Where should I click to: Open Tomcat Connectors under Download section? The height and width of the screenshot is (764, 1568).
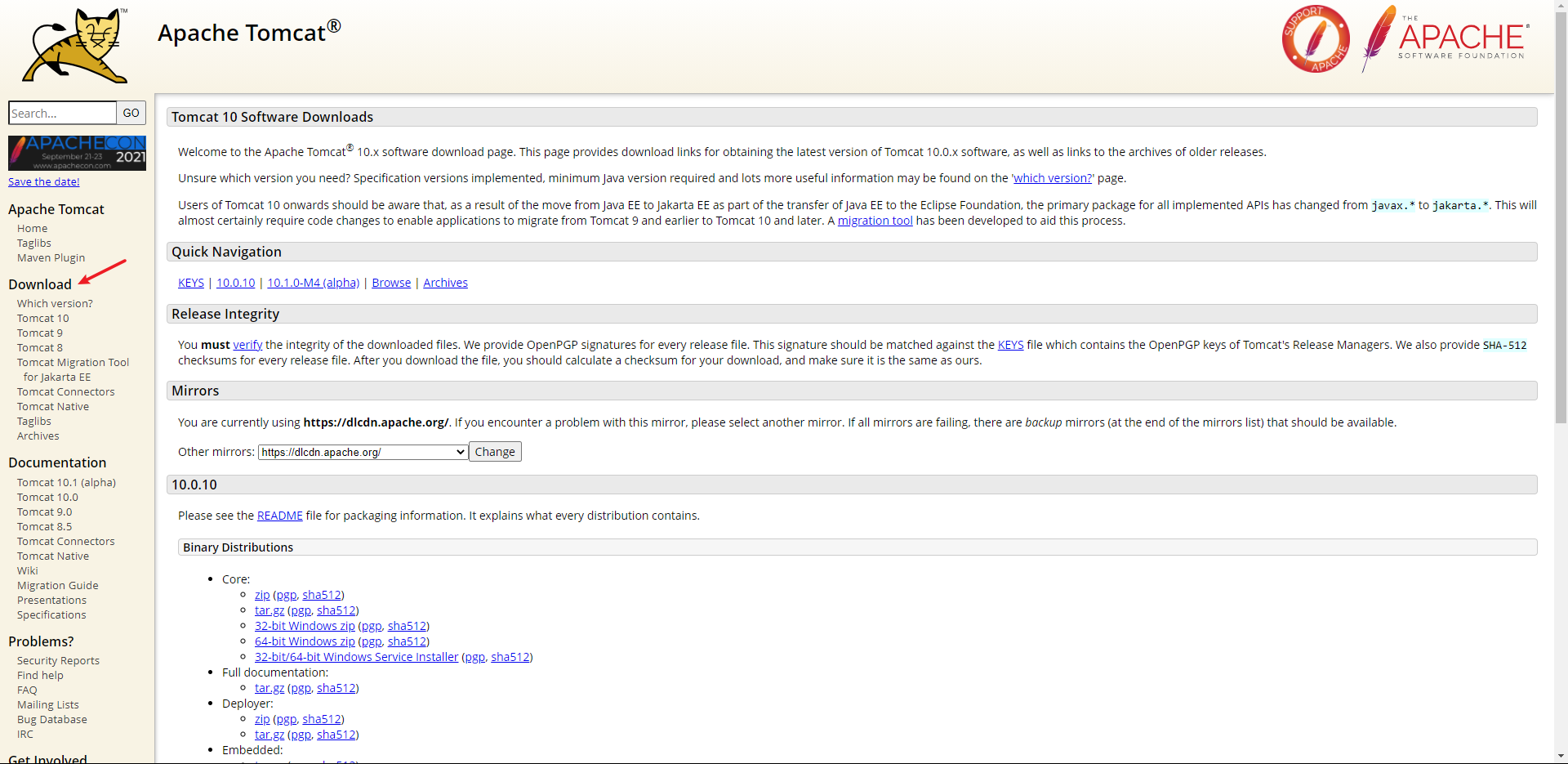tap(66, 392)
